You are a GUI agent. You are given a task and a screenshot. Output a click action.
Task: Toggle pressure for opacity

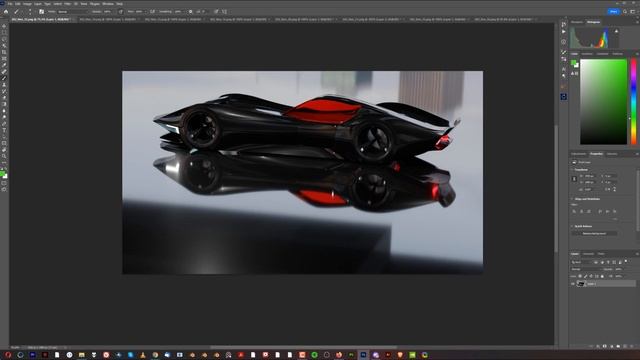(121, 11)
